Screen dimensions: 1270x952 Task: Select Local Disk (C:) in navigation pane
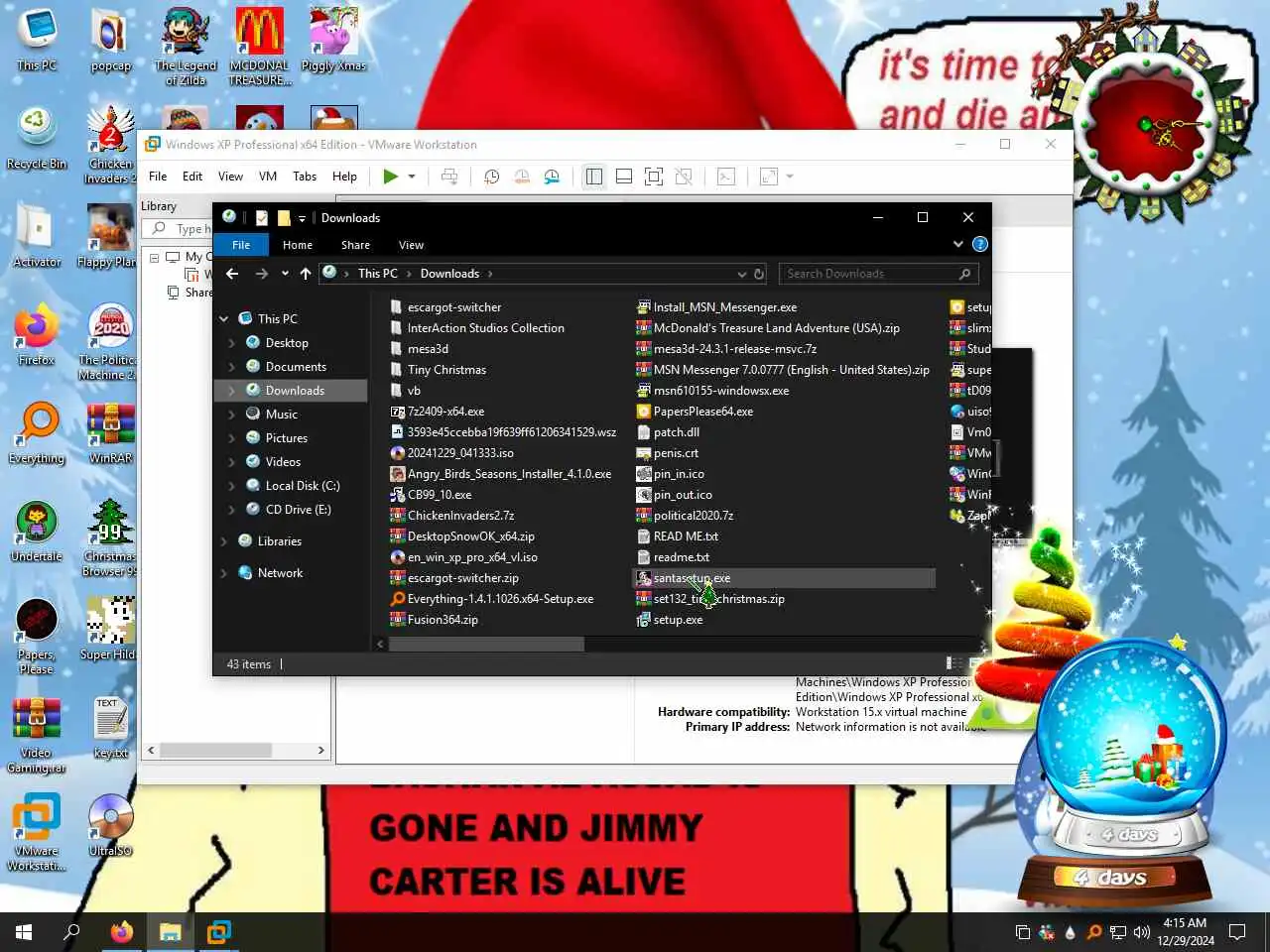click(x=303, y=486)
